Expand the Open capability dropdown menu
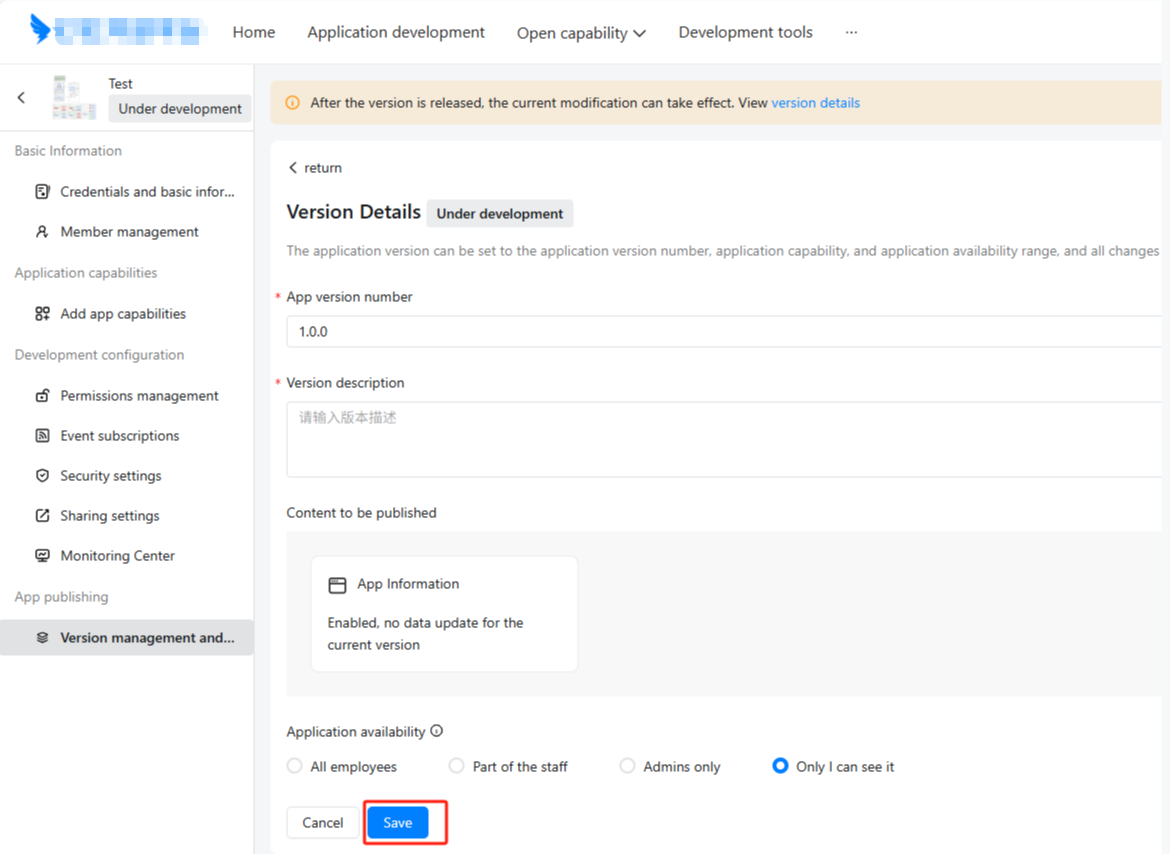Image resolution: width=1170 pixels, height=854 pixels. pos(581,33)
